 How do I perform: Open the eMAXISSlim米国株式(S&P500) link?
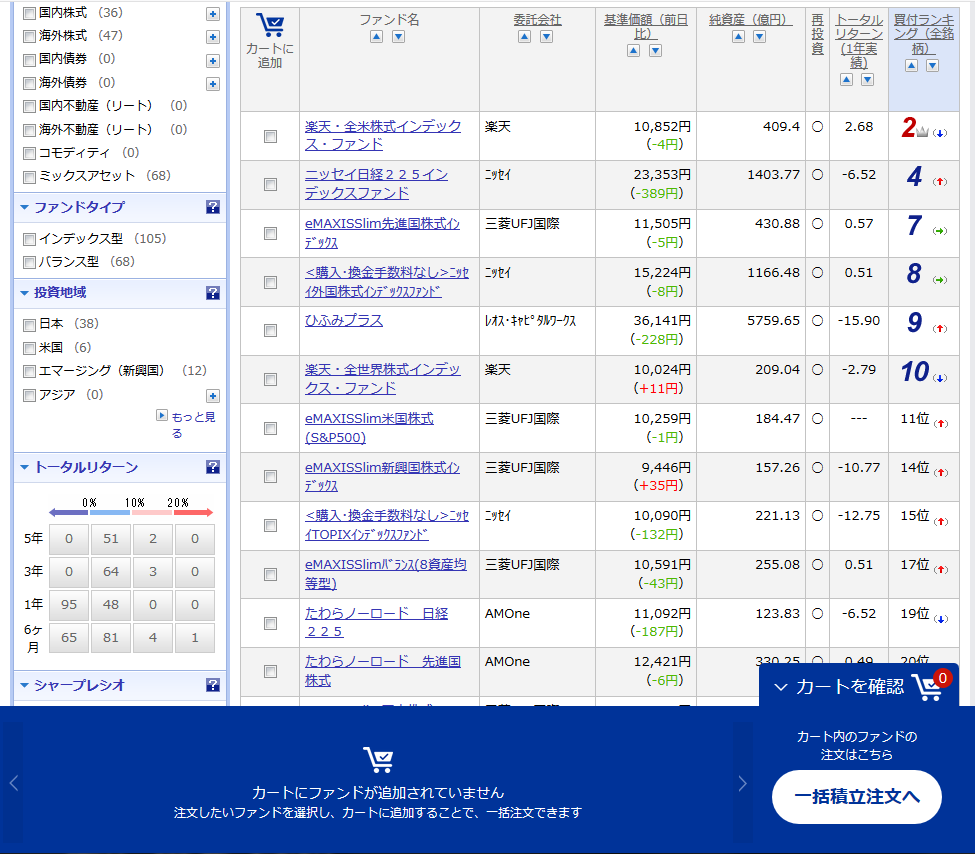click(369, 428)
